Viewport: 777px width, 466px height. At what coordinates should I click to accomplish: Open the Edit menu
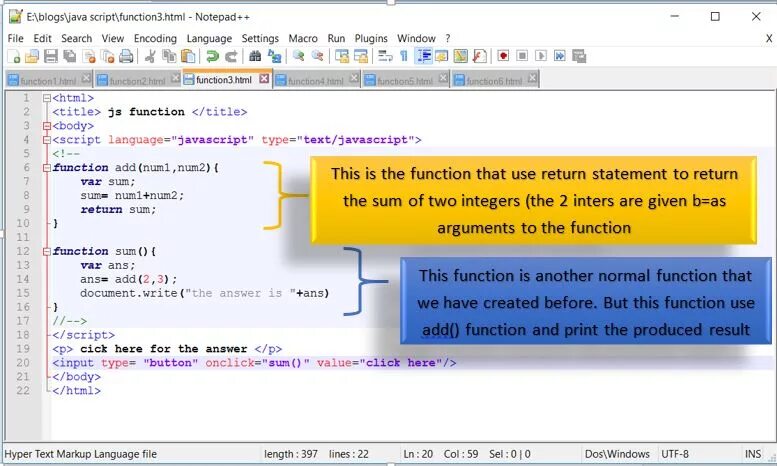[x=42, y=39]
